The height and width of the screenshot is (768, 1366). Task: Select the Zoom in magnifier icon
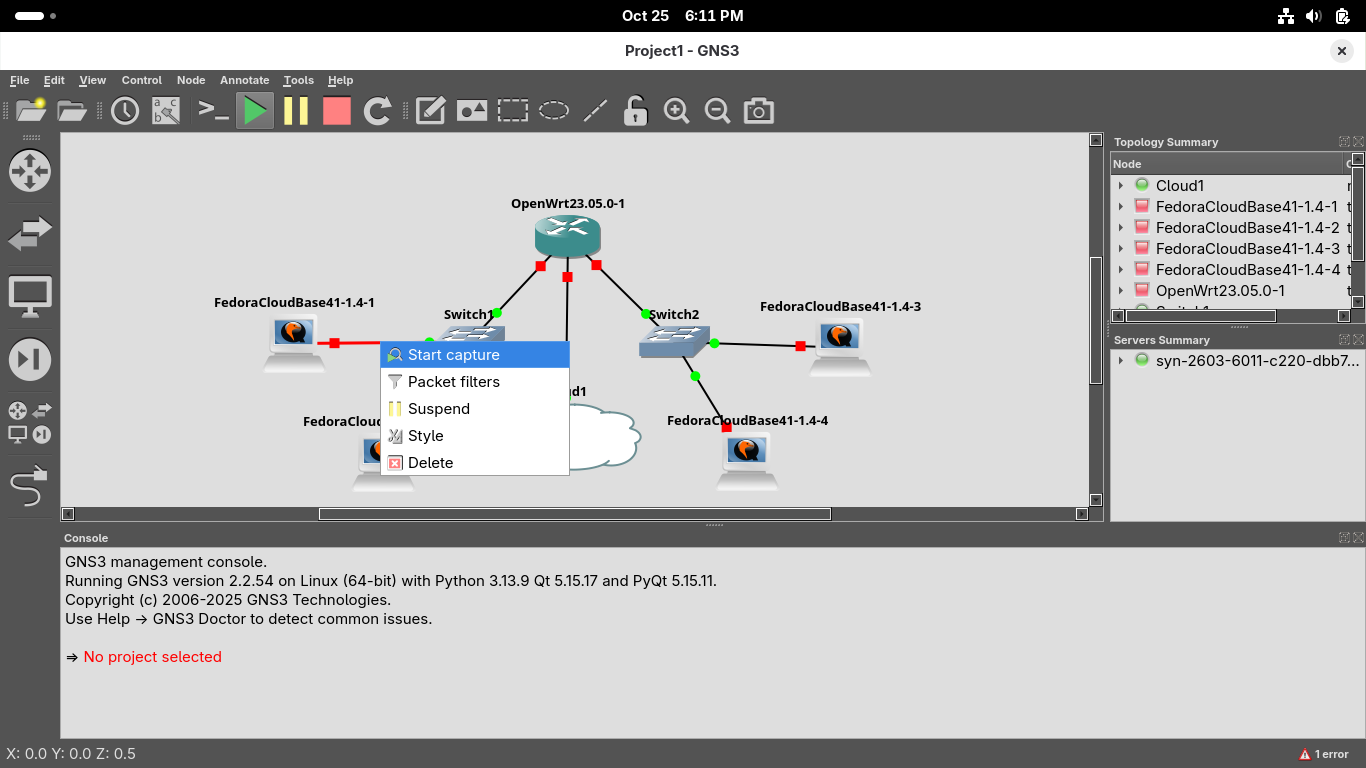pyautogui.click(x=676, y=110)
